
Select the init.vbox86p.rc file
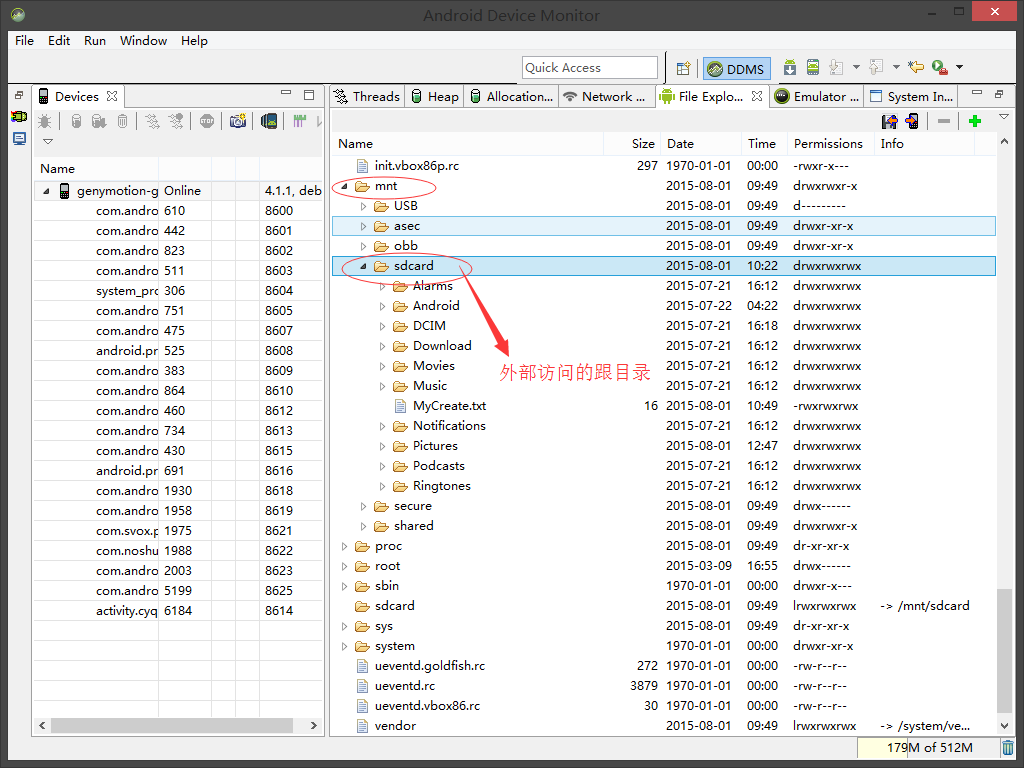pyautogui.click(x=417, y=166)
